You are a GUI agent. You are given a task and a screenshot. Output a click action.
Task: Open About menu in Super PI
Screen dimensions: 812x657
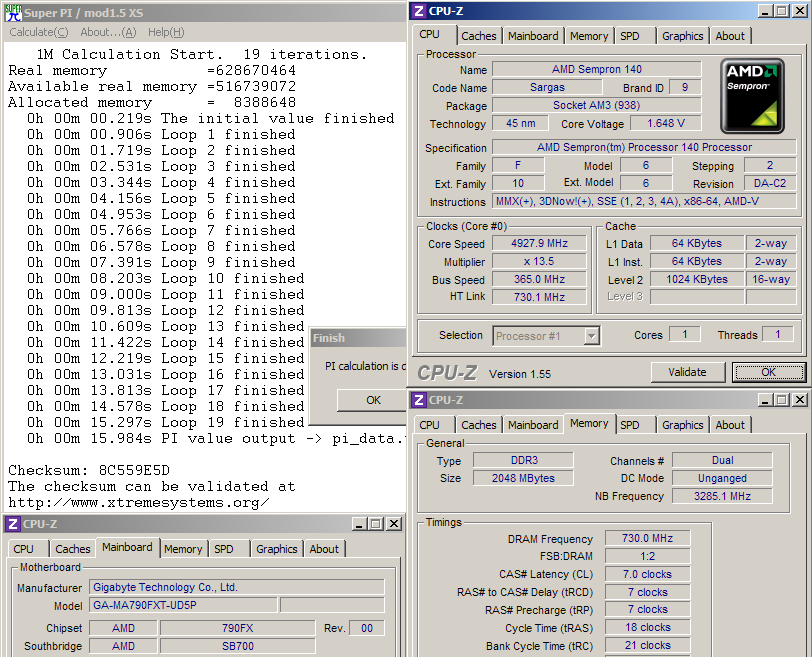pos(108,32)
